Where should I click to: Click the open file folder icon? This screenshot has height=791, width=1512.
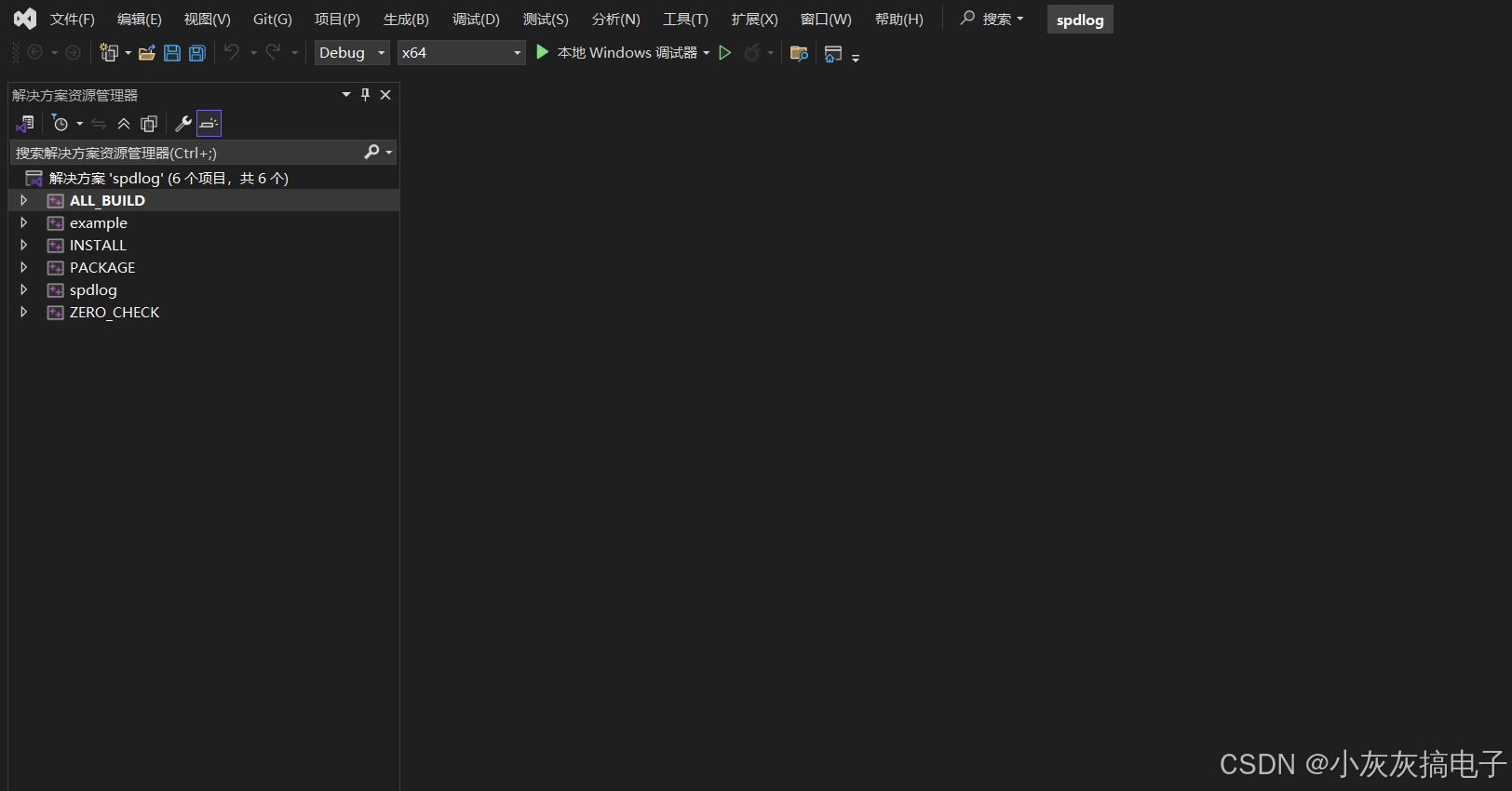point(147,53)
